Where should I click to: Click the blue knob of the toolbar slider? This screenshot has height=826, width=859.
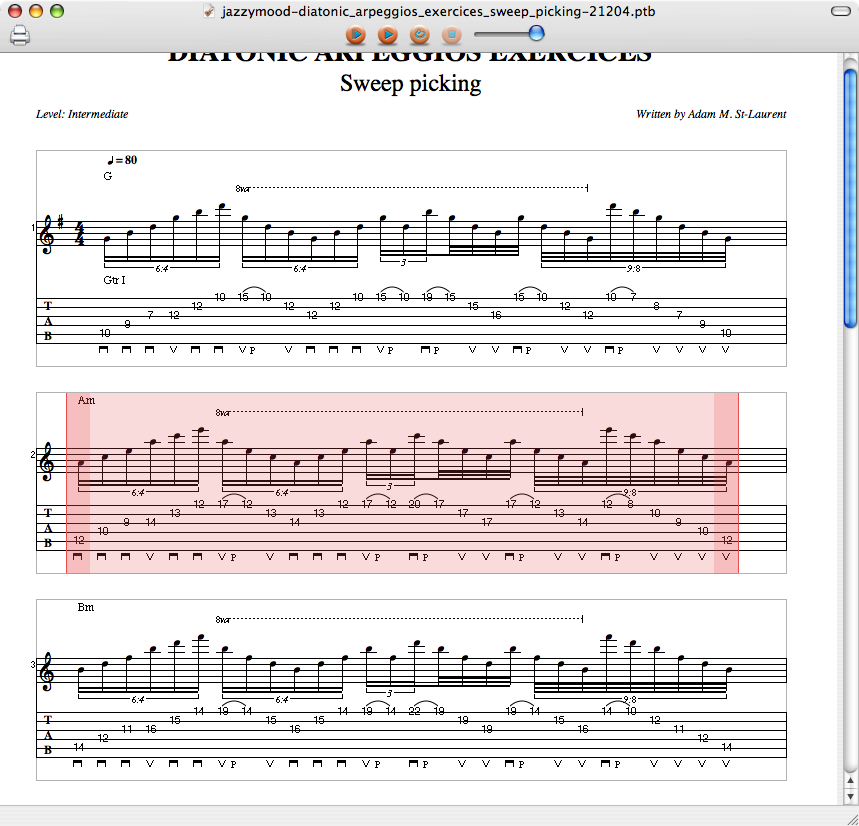click(x=536, y=34)
